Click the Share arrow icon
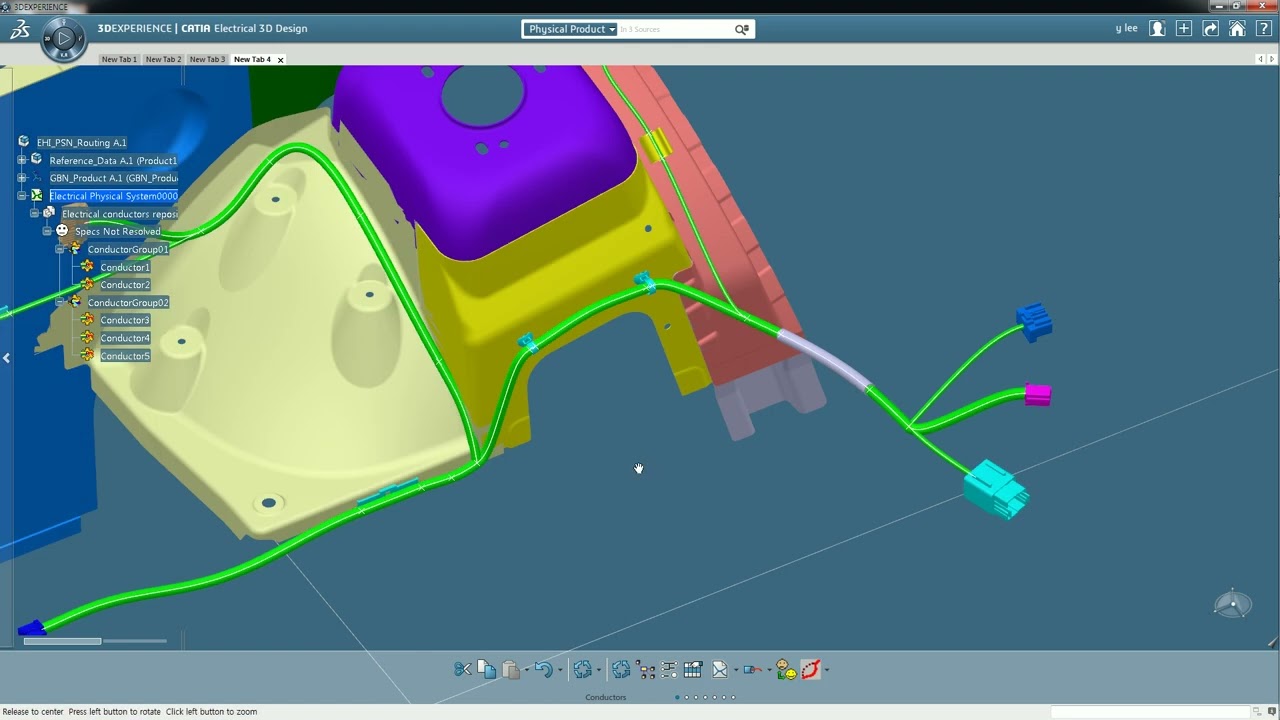 1211,29
